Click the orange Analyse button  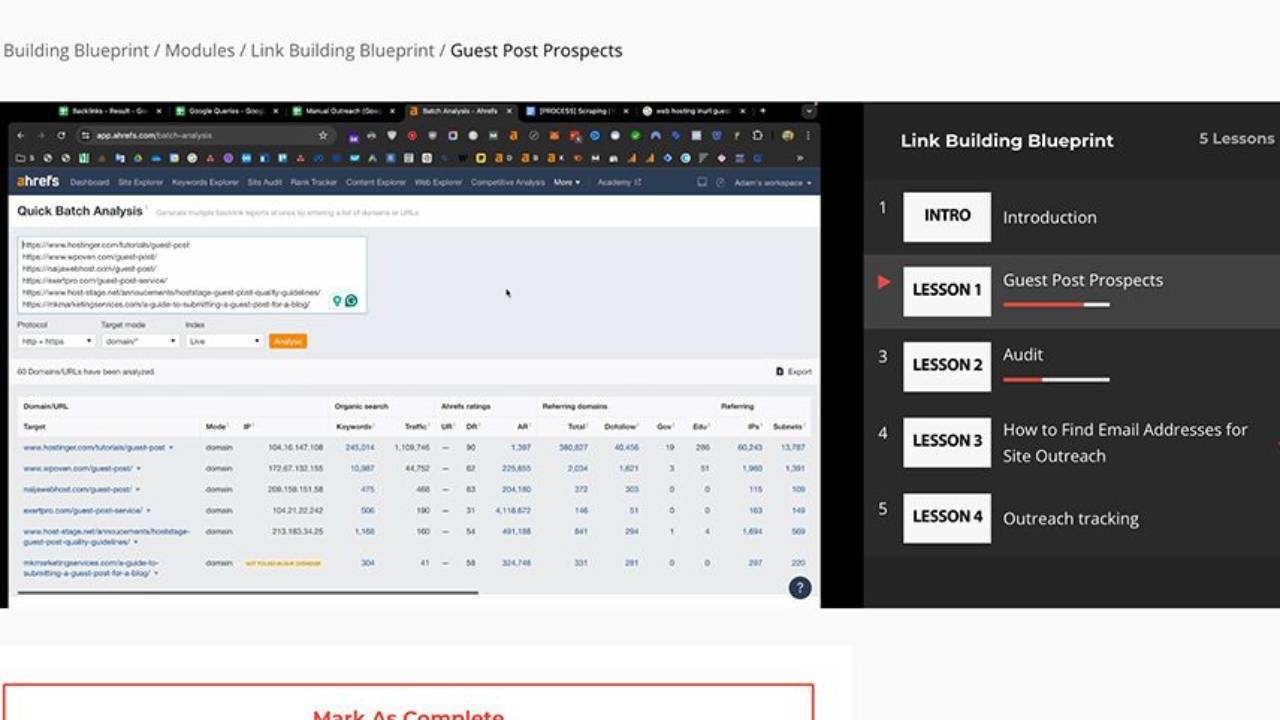click(x=288, y=341)
